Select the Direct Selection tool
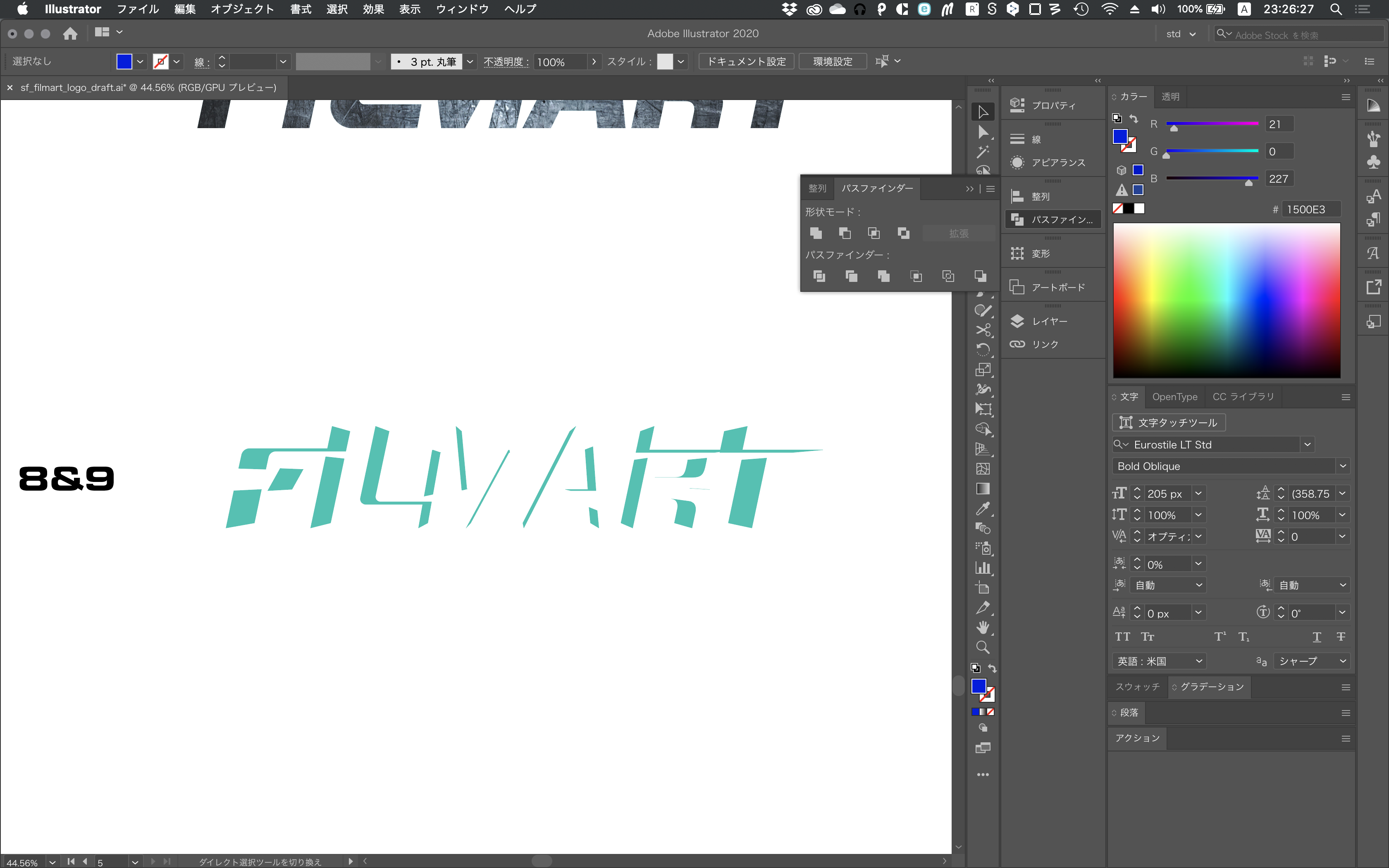The width and height of the screenshot is (1389, 868). point(983,132)
